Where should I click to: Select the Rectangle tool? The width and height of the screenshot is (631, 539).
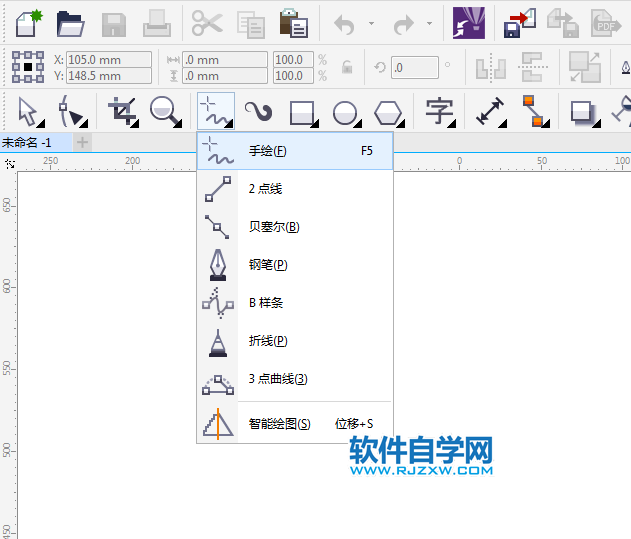302,111
